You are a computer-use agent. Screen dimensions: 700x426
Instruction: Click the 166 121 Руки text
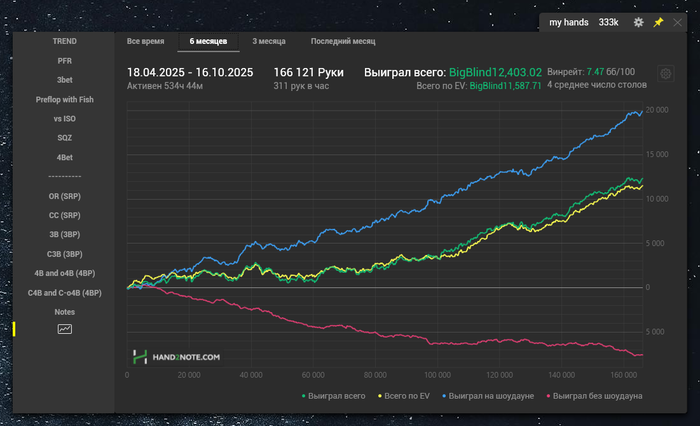point(308,72)
